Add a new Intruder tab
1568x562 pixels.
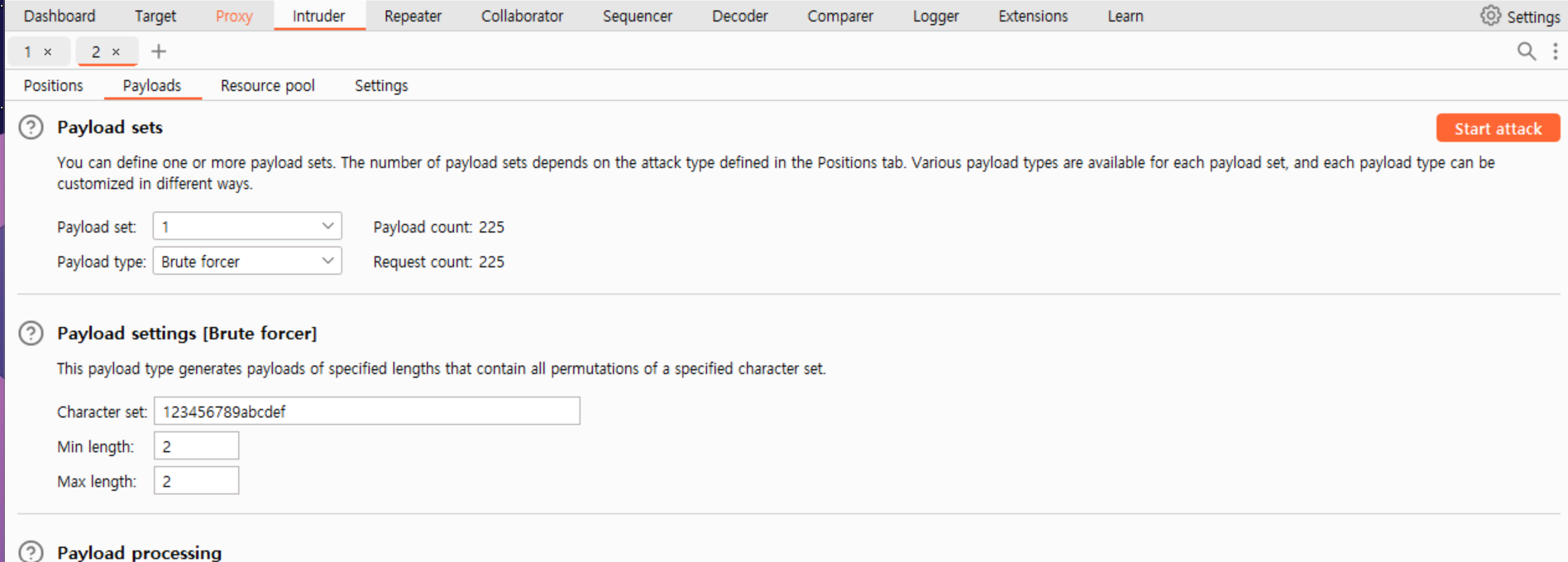159,51
